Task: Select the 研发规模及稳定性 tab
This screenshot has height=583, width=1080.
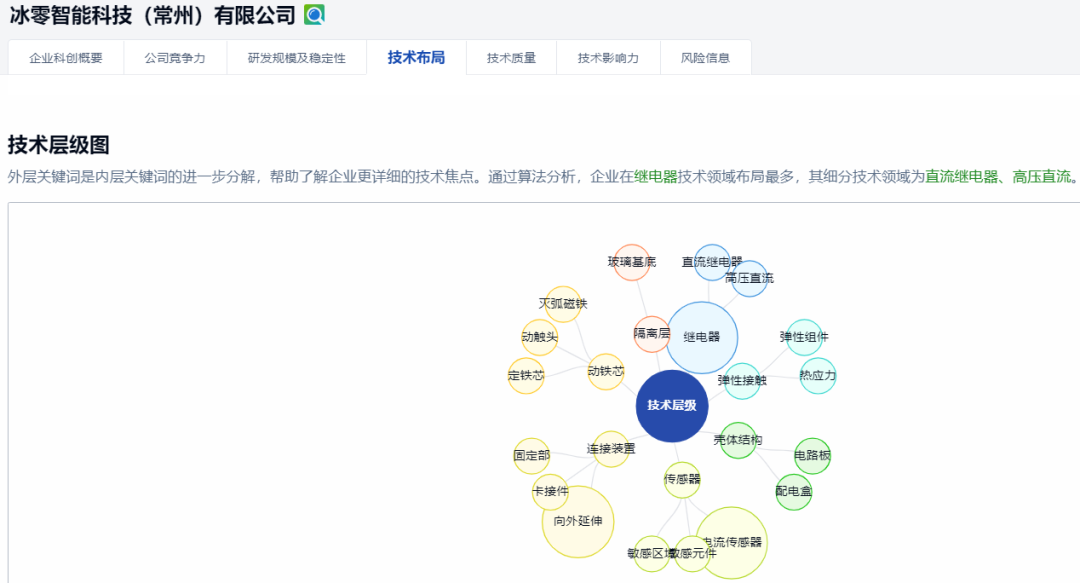Action: 297,58
